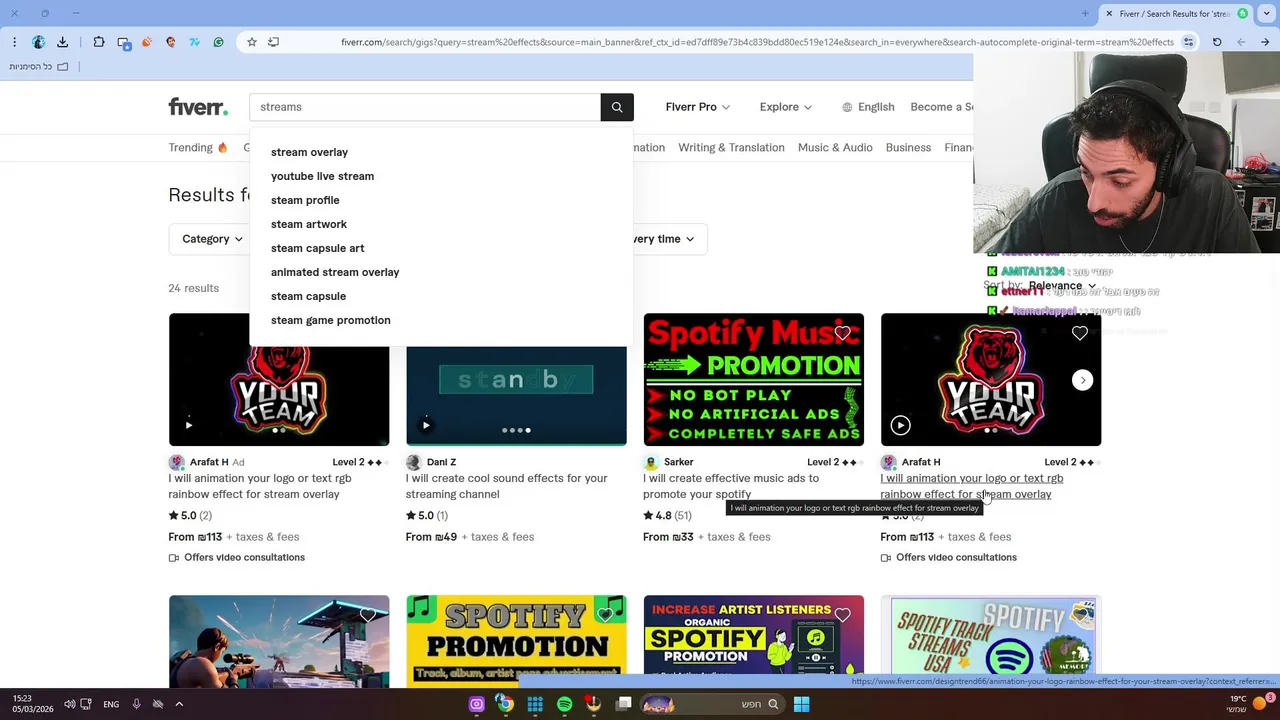Close the Fiverr search results tab
Image resolution: width=1280 pixels, height=720 pixels.
point(1109,13)
